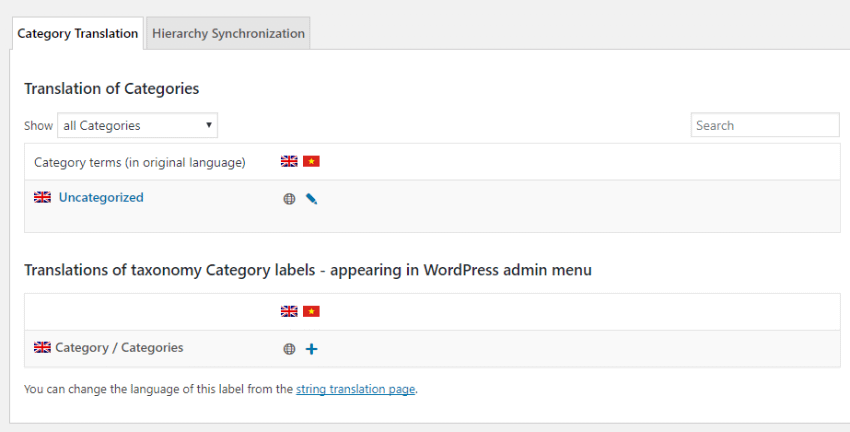Click the Vietnam flag in Category terms header
This screenshot has height=432, width=850.
[x=311, y=162]
